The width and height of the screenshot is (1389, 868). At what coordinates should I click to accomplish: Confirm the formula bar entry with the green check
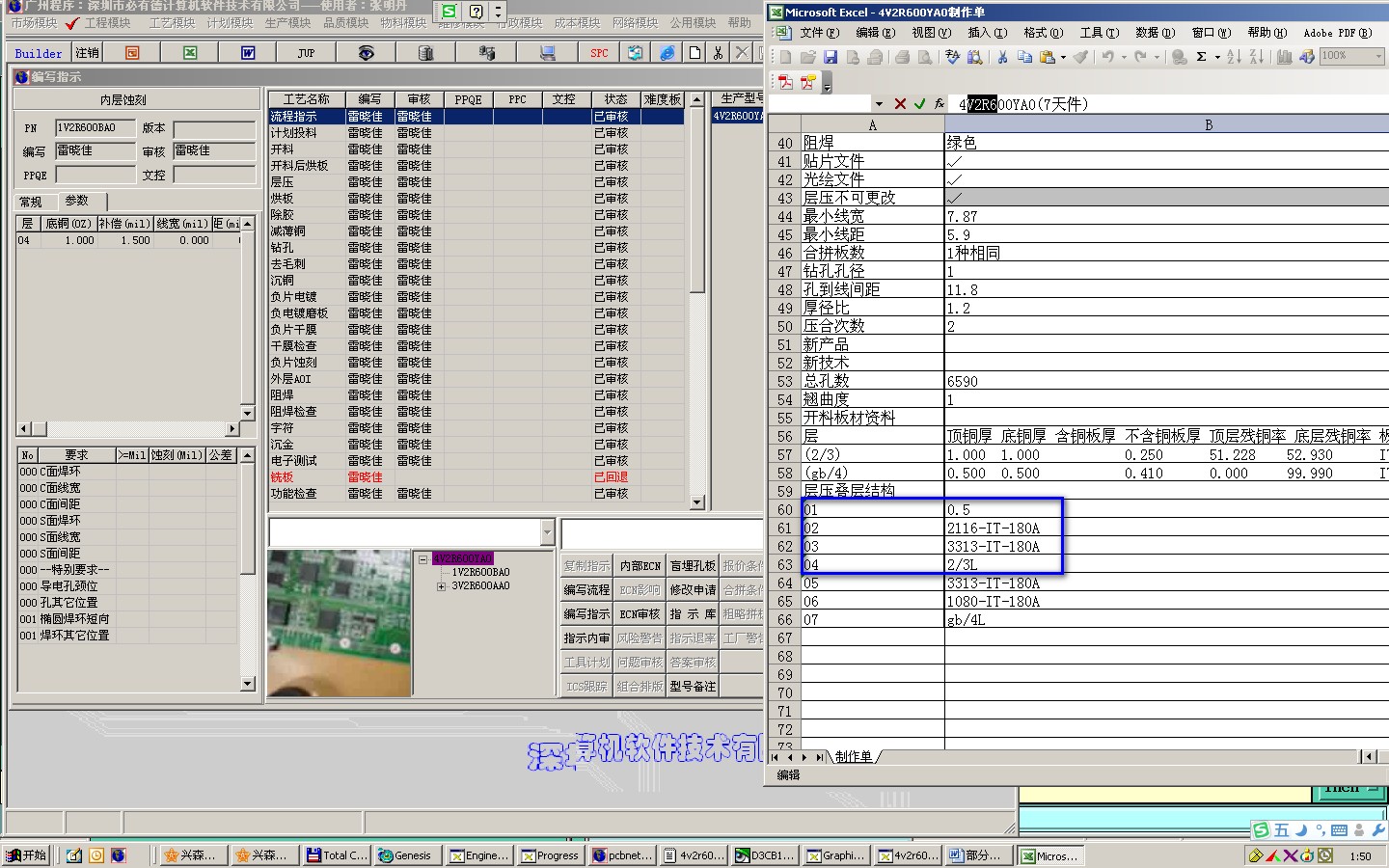pos(919,103)
